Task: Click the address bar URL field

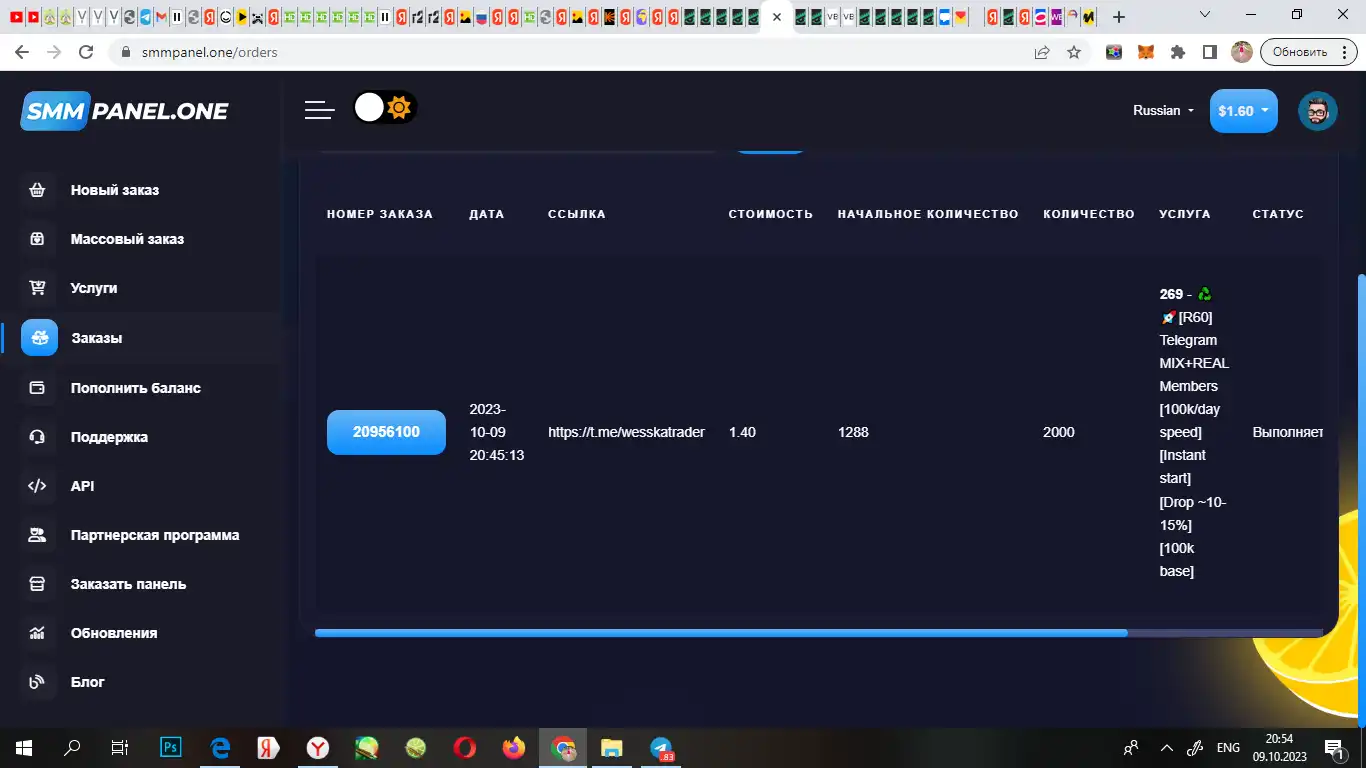Action: [x=570, y=52]
